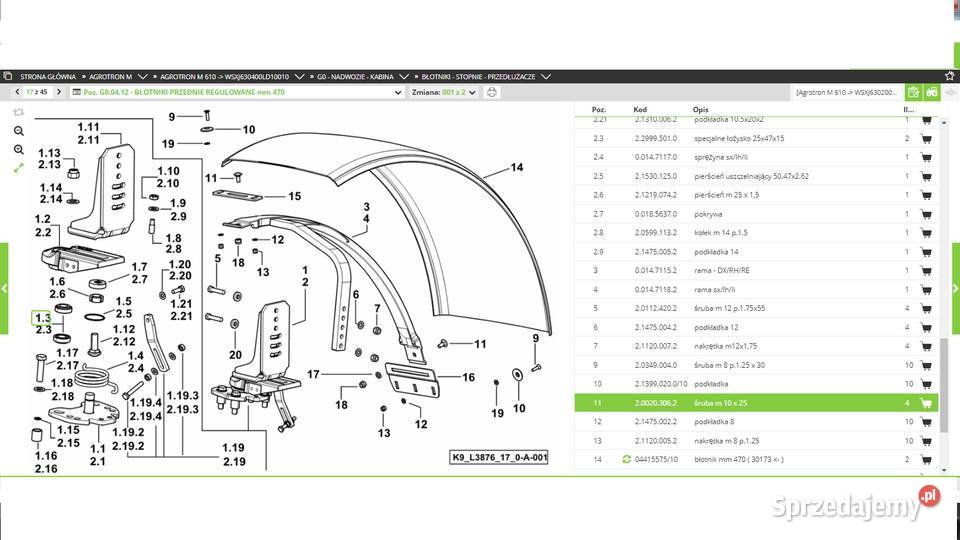This screenshot has width=960, height=540.
Task: Add rama sx/lh/li to cart
Action: [x=926, y=290]
